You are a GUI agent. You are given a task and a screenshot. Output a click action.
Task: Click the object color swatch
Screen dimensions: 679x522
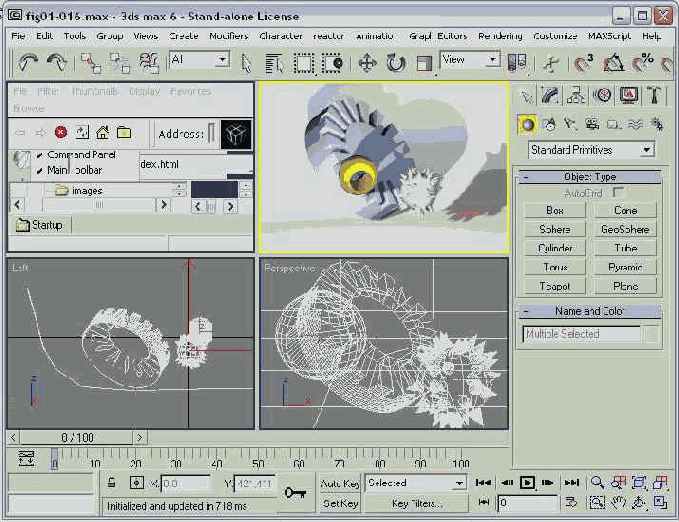652,334
